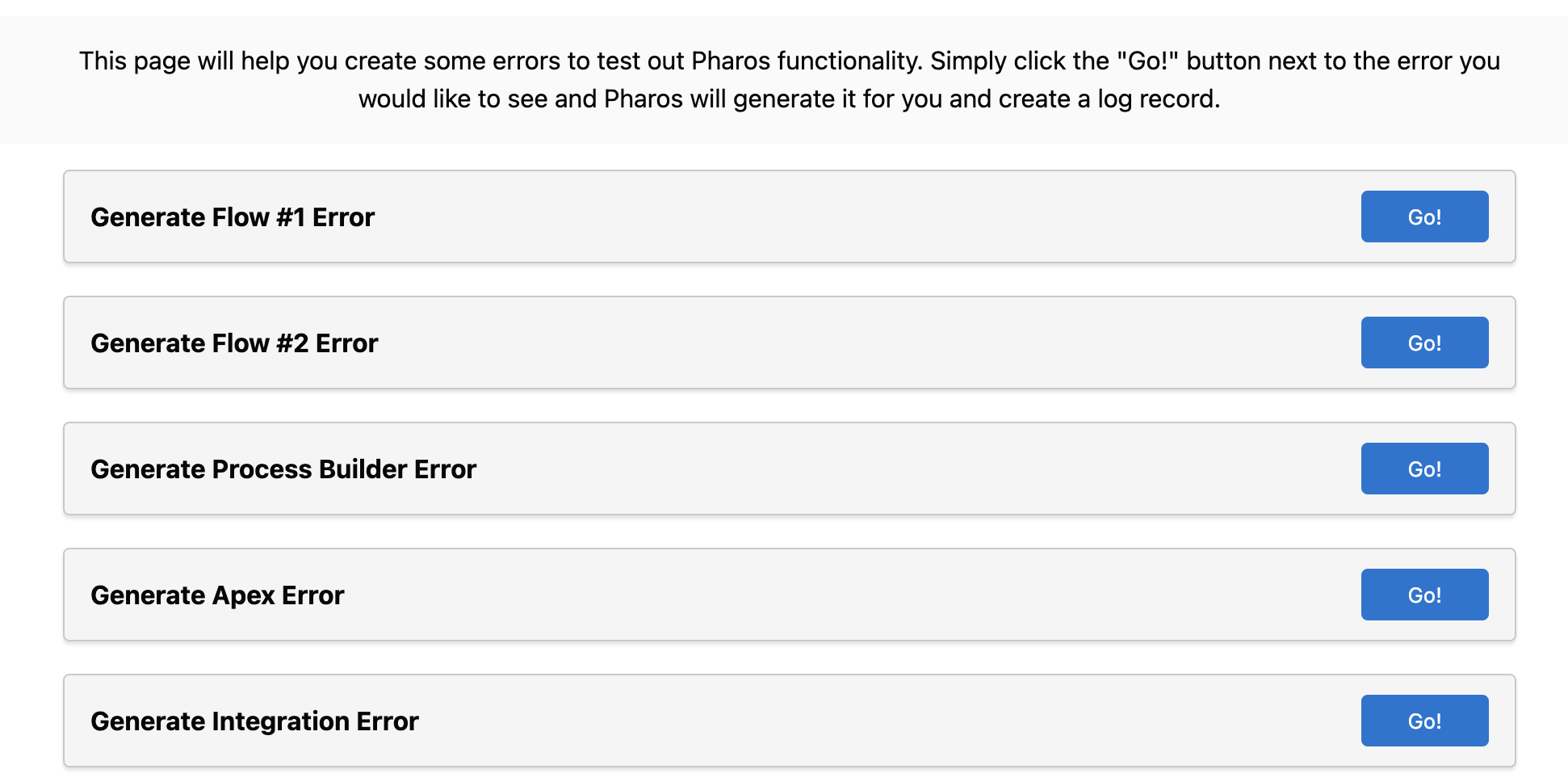Click Go! next to Generate Flow #2 Error
Viewport: 1568px width, 782px height.
pyautogui.click(x=1424, y=343)
